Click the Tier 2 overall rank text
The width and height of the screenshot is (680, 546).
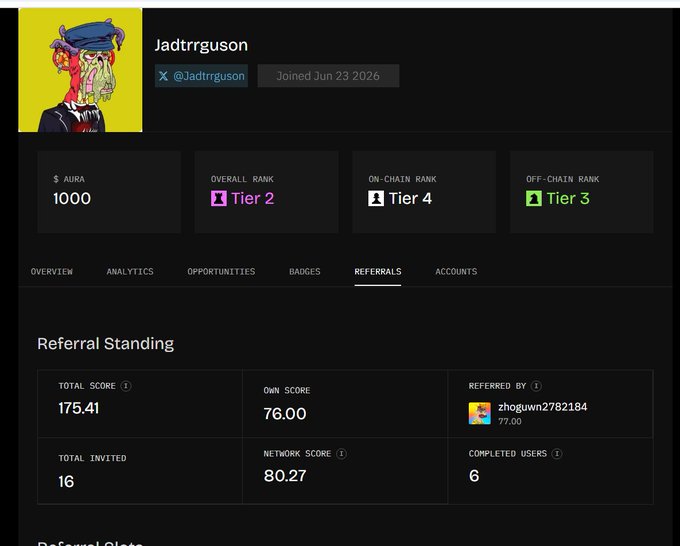point(253,199)
